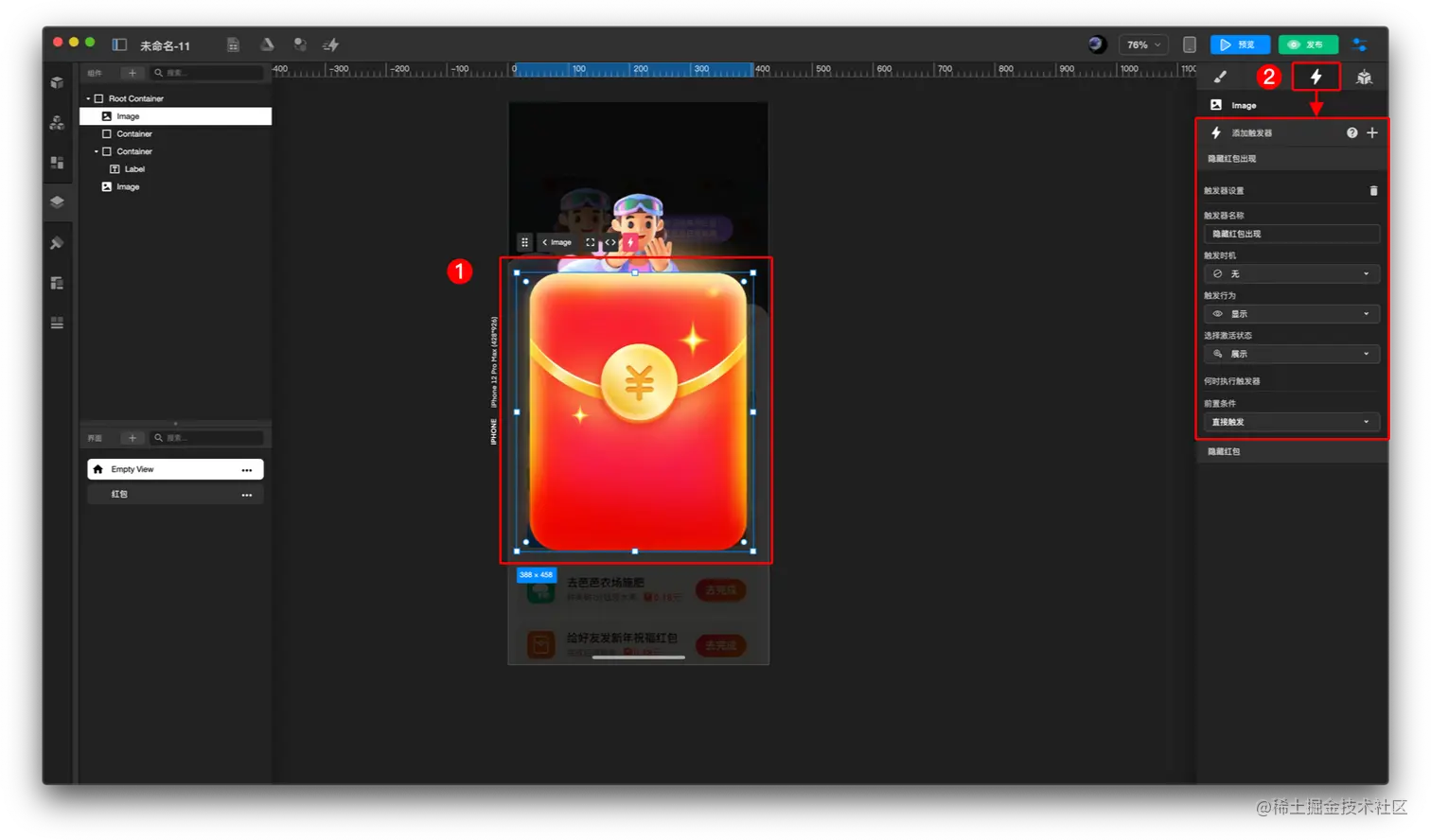Screen dimensions: 1431x840
Task: Click the Image breadcrumb in canvas toolbar
Action: coord(557,242)
